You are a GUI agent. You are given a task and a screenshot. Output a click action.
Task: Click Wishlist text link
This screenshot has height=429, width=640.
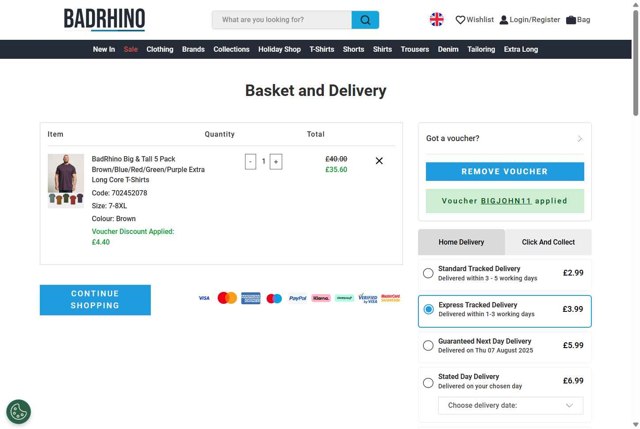(480, 20)
